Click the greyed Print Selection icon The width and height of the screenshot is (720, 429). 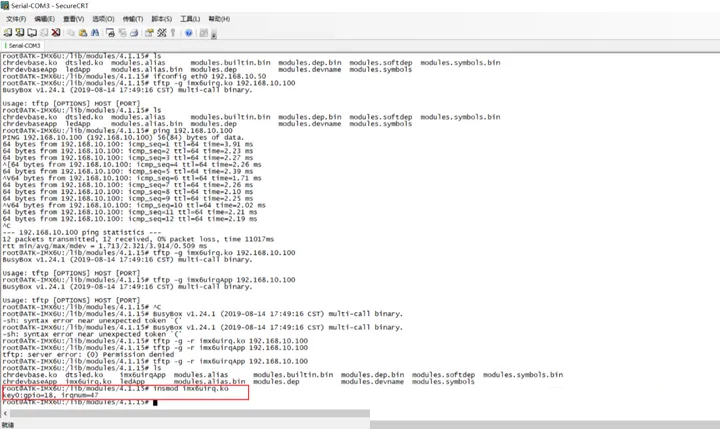point(122,33)
